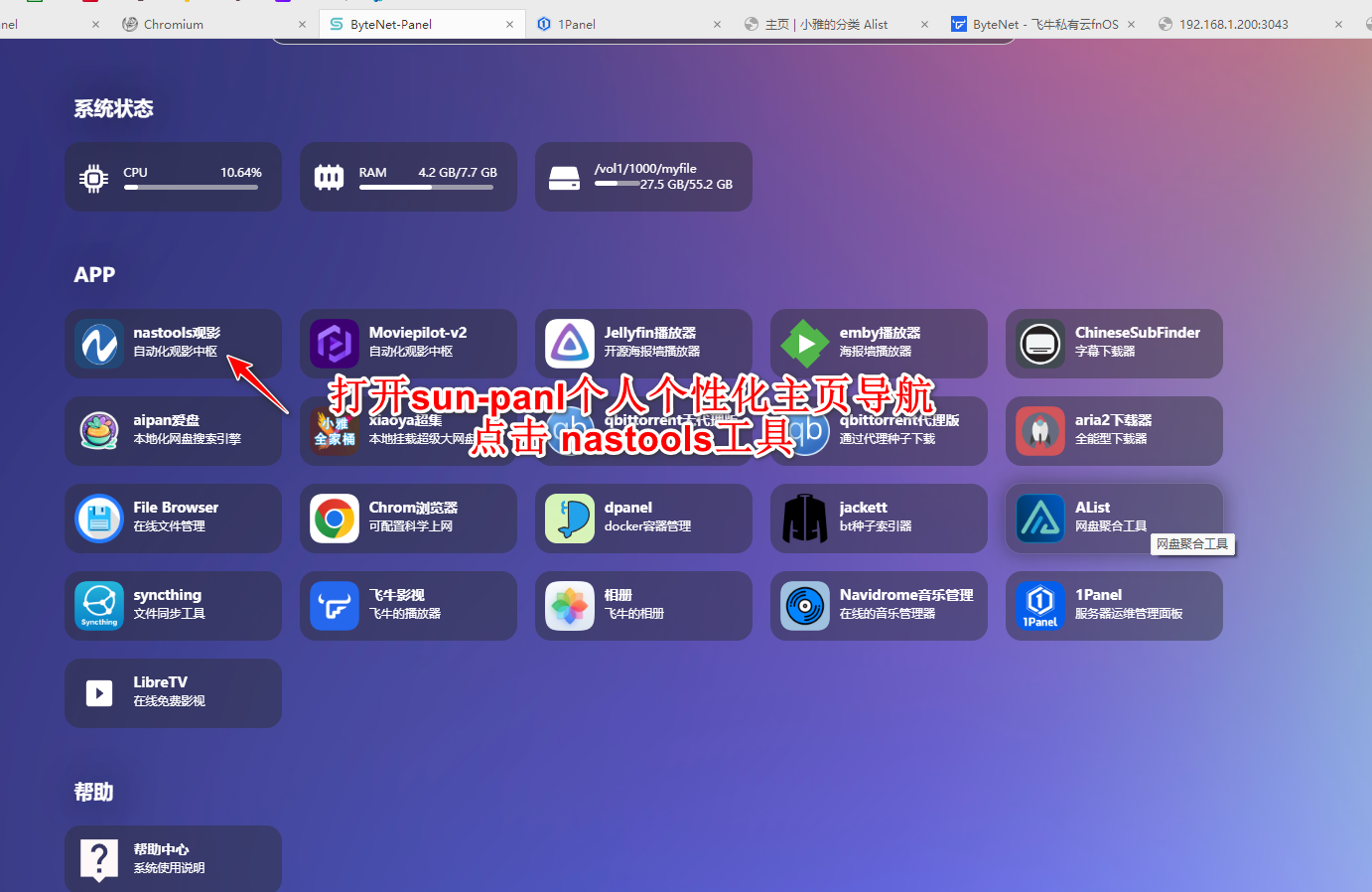The height and width of the screenshot is (892, 1372).
Task: Open the aria2 downloader icon
Action: point(1040,431)
